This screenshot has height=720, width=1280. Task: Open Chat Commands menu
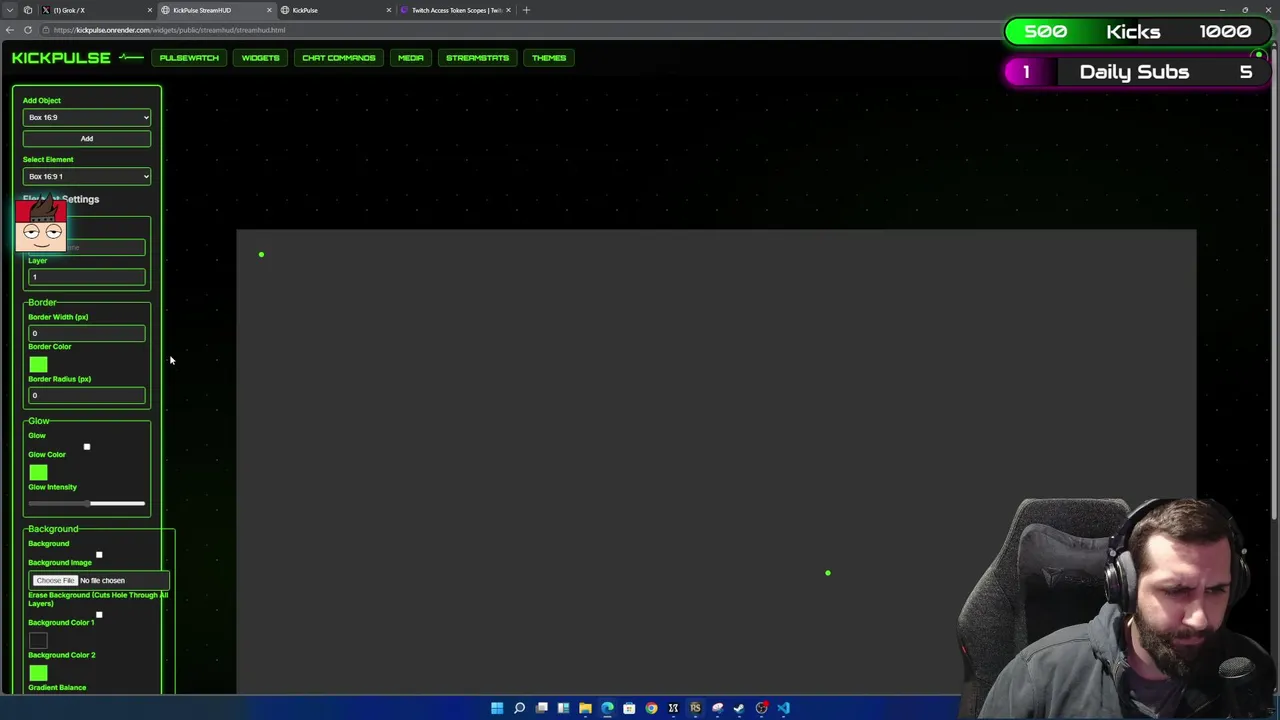pos(339,58)
